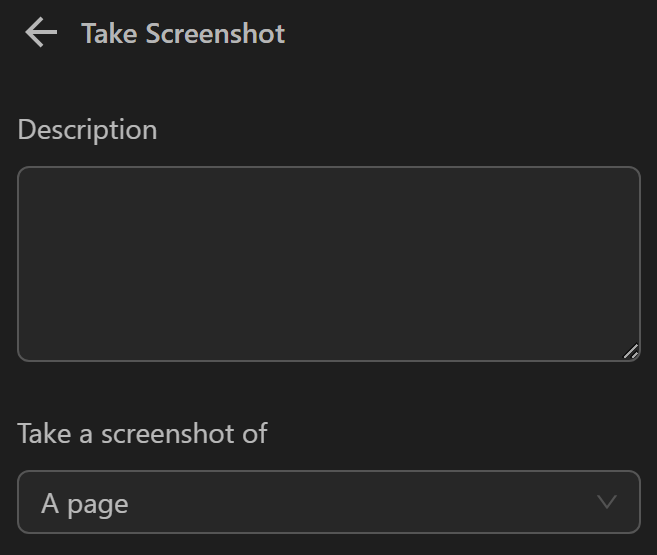Click the back arrow icon

41,33
